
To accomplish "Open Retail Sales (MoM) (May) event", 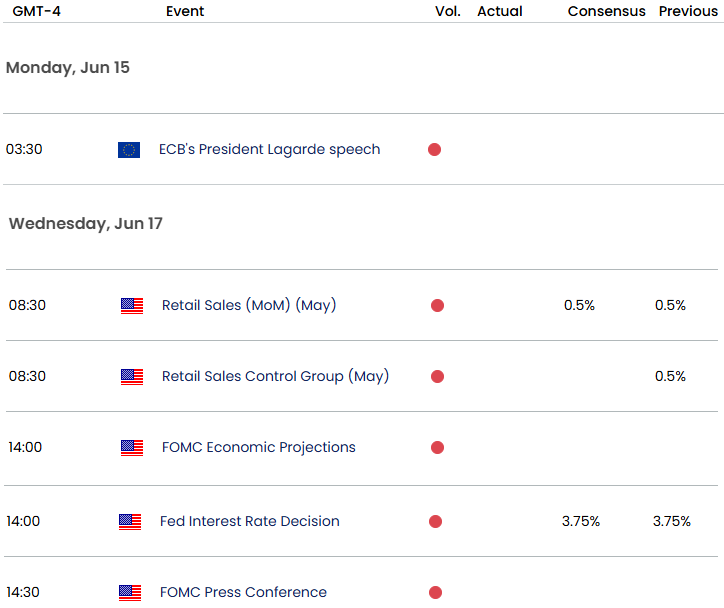I will click(x=249, y=306).
